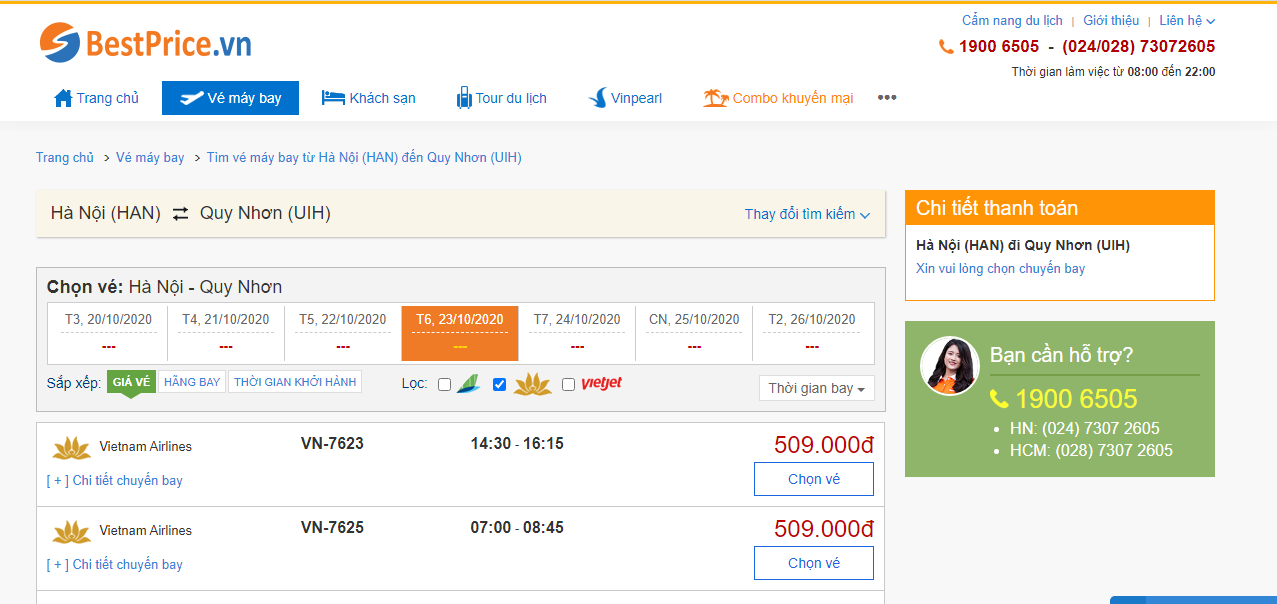The height and width of the screenshot is (604, 1277).
Task: Select date tab T6, 23/10/2020
Action: pos(460,332)
